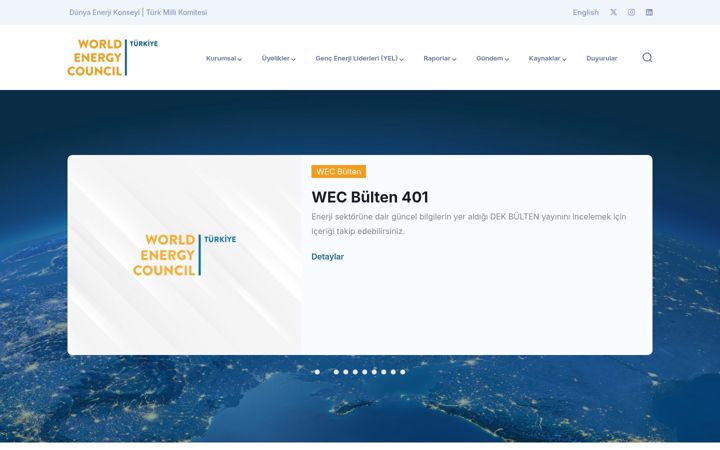Viewport: 720px width, 450px height.
Task: Follow the Detaylar link
Action: (x=327, y=257)
